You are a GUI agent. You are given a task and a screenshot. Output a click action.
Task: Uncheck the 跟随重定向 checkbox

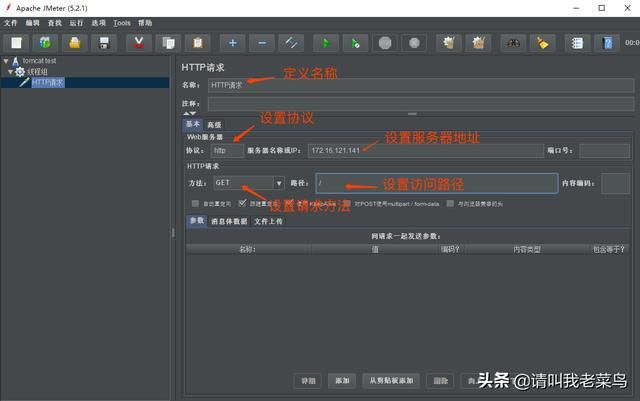[x=242, y=203]
